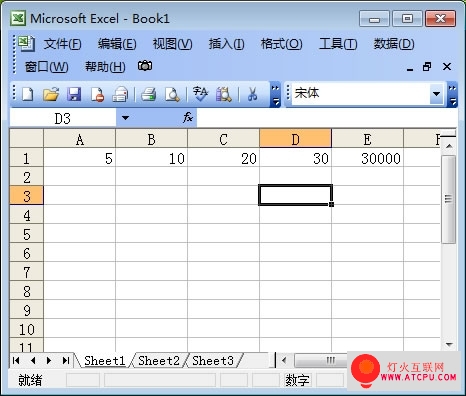
Task: Save workbook with the floppy disk icon
Action: pyautogui.click(x=74, y=94)
